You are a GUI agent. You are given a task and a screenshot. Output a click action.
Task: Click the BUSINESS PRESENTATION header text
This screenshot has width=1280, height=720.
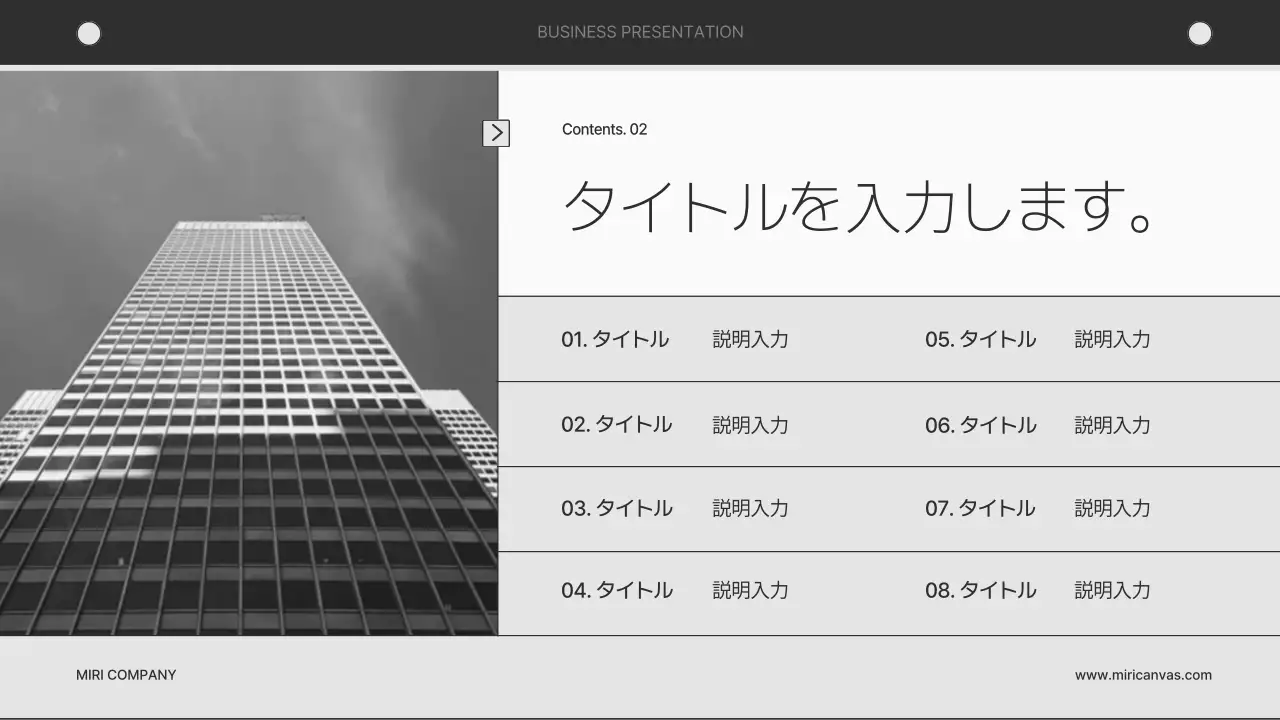click(640, 32)
